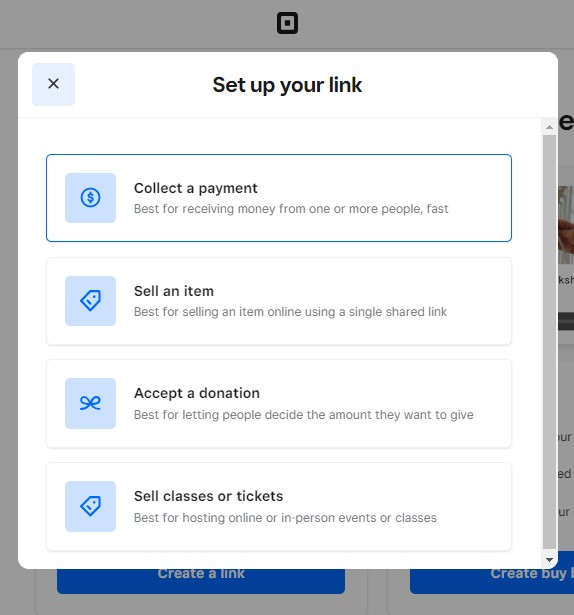Screen dimensions: 574x615
Task: Click the Create a link button behind dialog
Action: pos(201,581)
